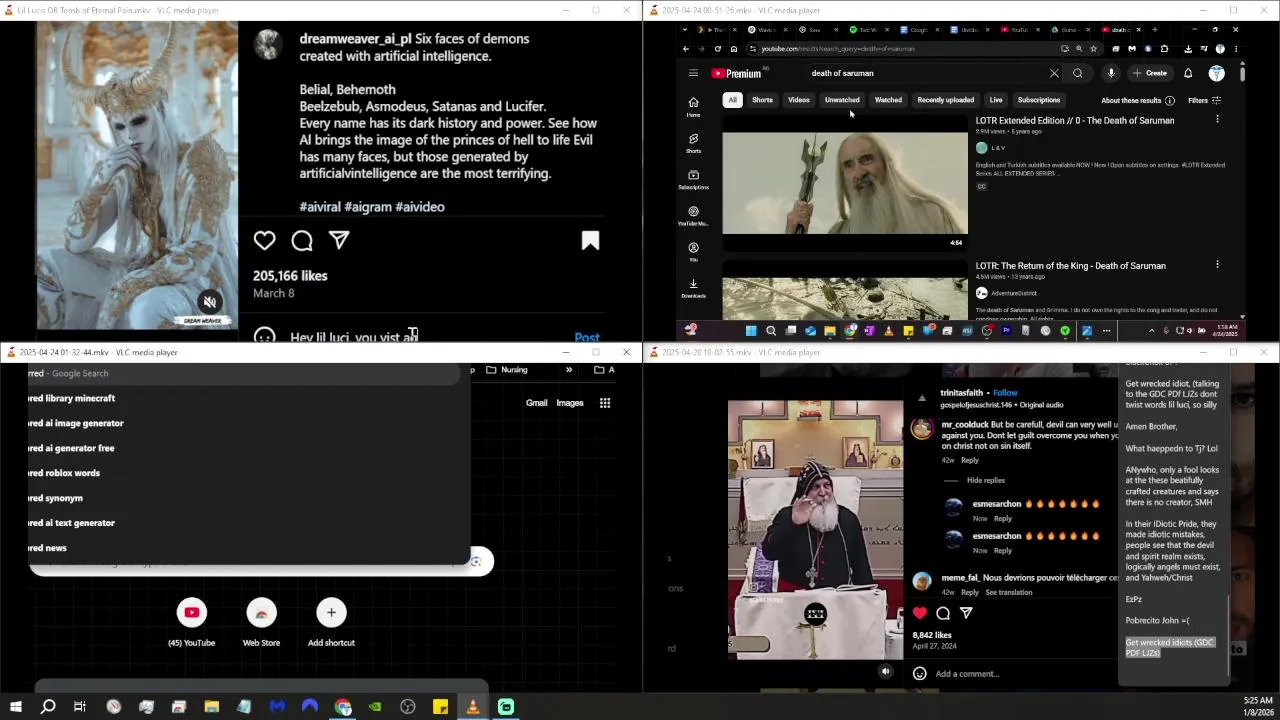Share the dreamweaver post with paper plane icon
The width and height of the screenshot is (1280, 720).
point(339,241)
